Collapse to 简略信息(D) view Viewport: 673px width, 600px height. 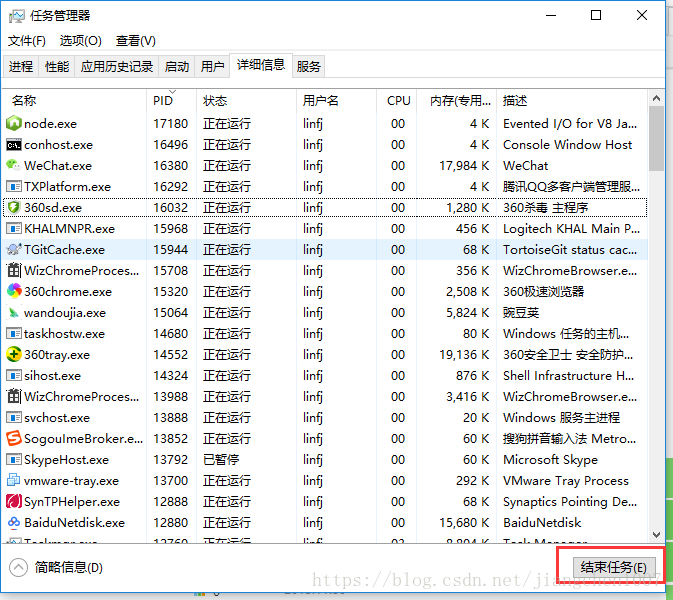56,567
